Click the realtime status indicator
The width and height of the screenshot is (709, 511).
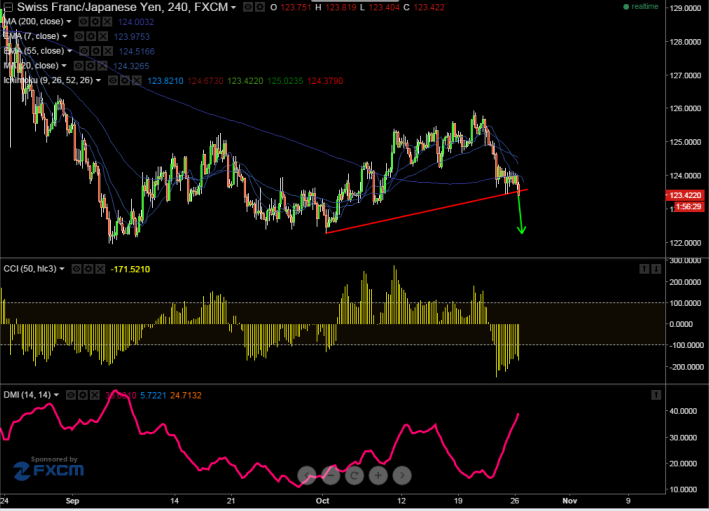click(641, 6)
